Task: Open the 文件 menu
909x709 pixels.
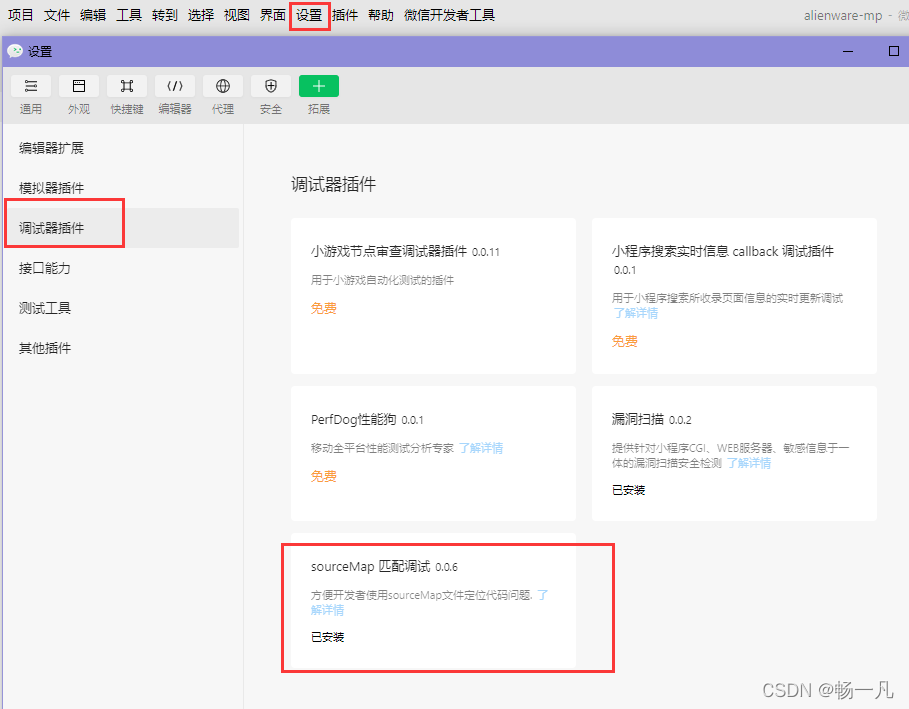Action: [x=57, y=15]
